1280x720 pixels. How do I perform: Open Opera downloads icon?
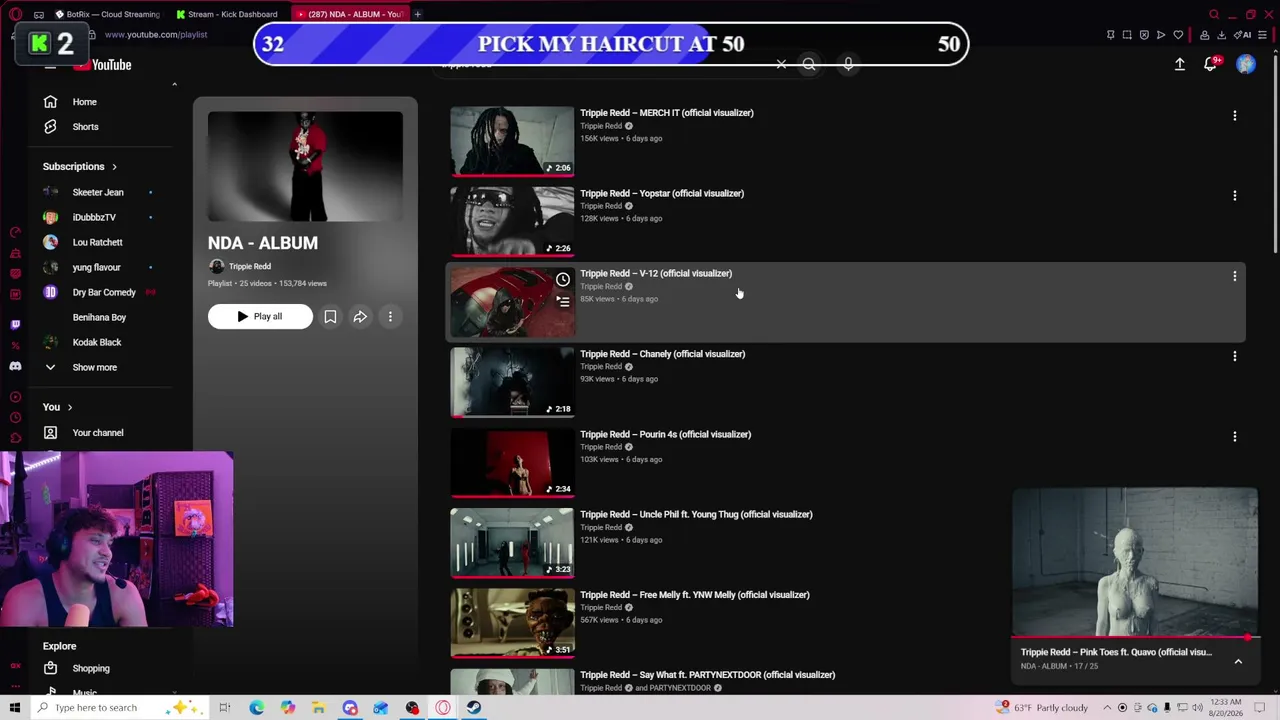coord(1221,35)
